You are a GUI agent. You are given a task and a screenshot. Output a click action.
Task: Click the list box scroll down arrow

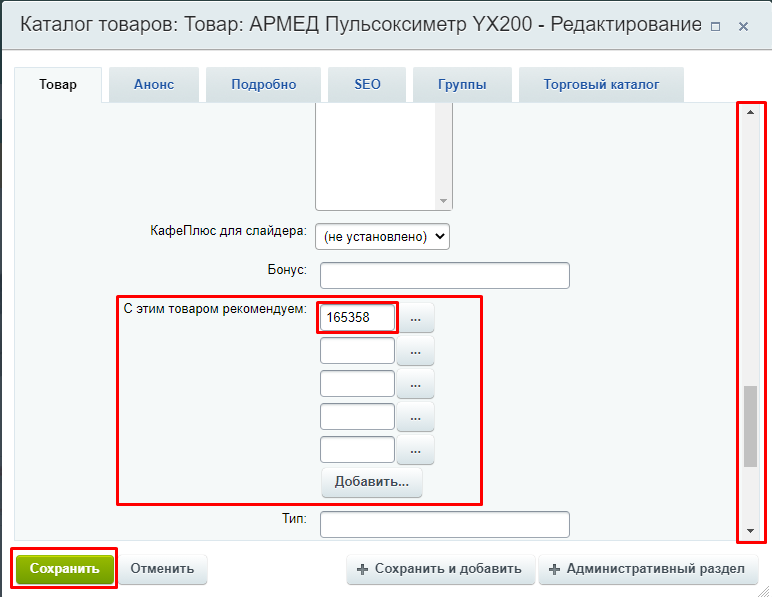443,200
